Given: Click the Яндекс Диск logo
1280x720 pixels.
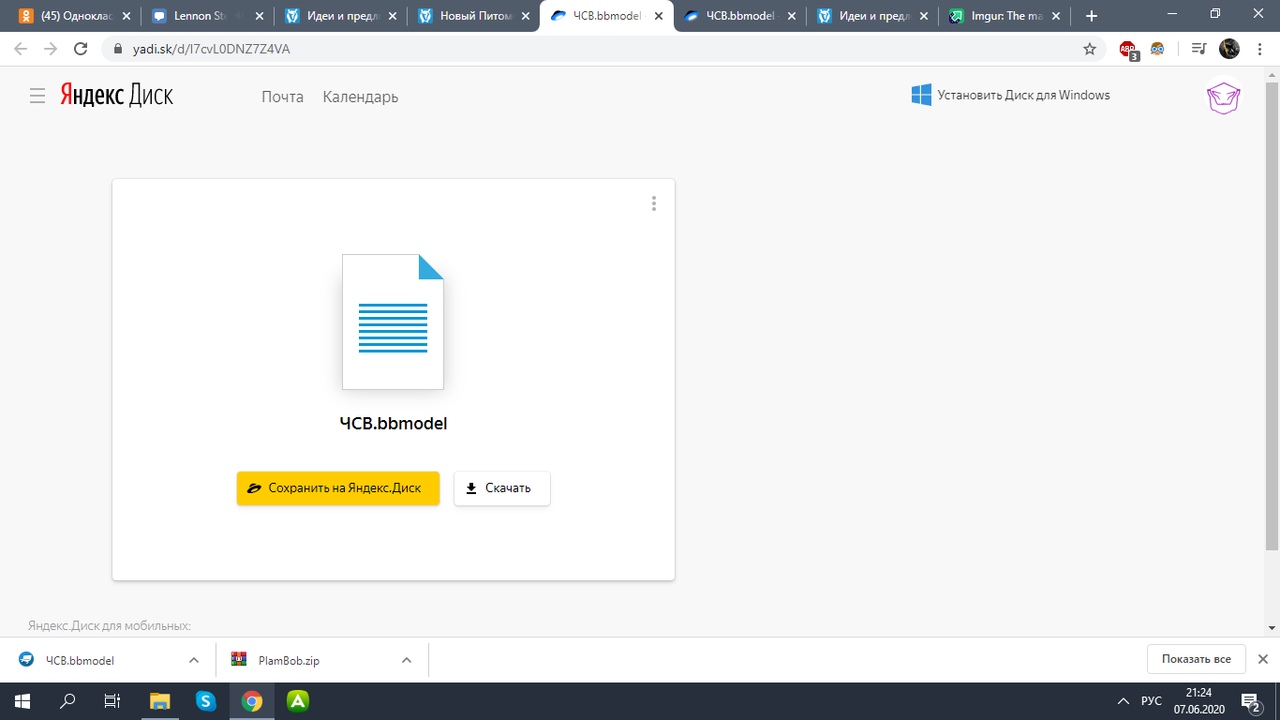Looking at the screenshot, I should [116, 96].
